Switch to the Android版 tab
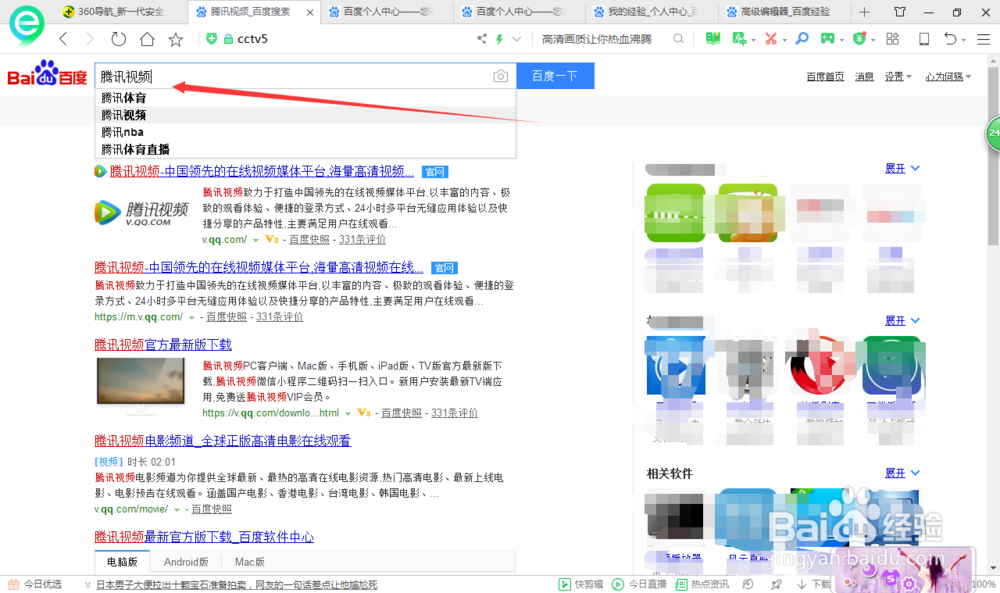The width and height of the screenshot is (1000, 593). [x=186, y=562]
